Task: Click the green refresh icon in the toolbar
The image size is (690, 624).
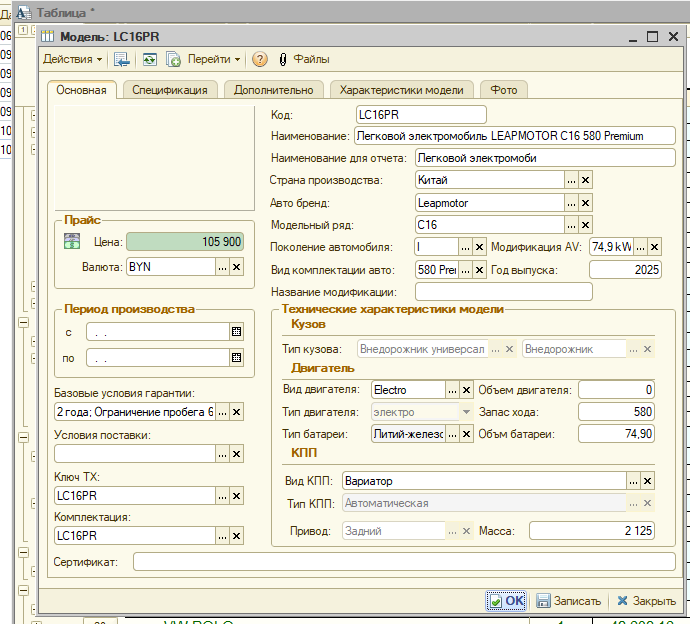Action: (x=149, y=60)
